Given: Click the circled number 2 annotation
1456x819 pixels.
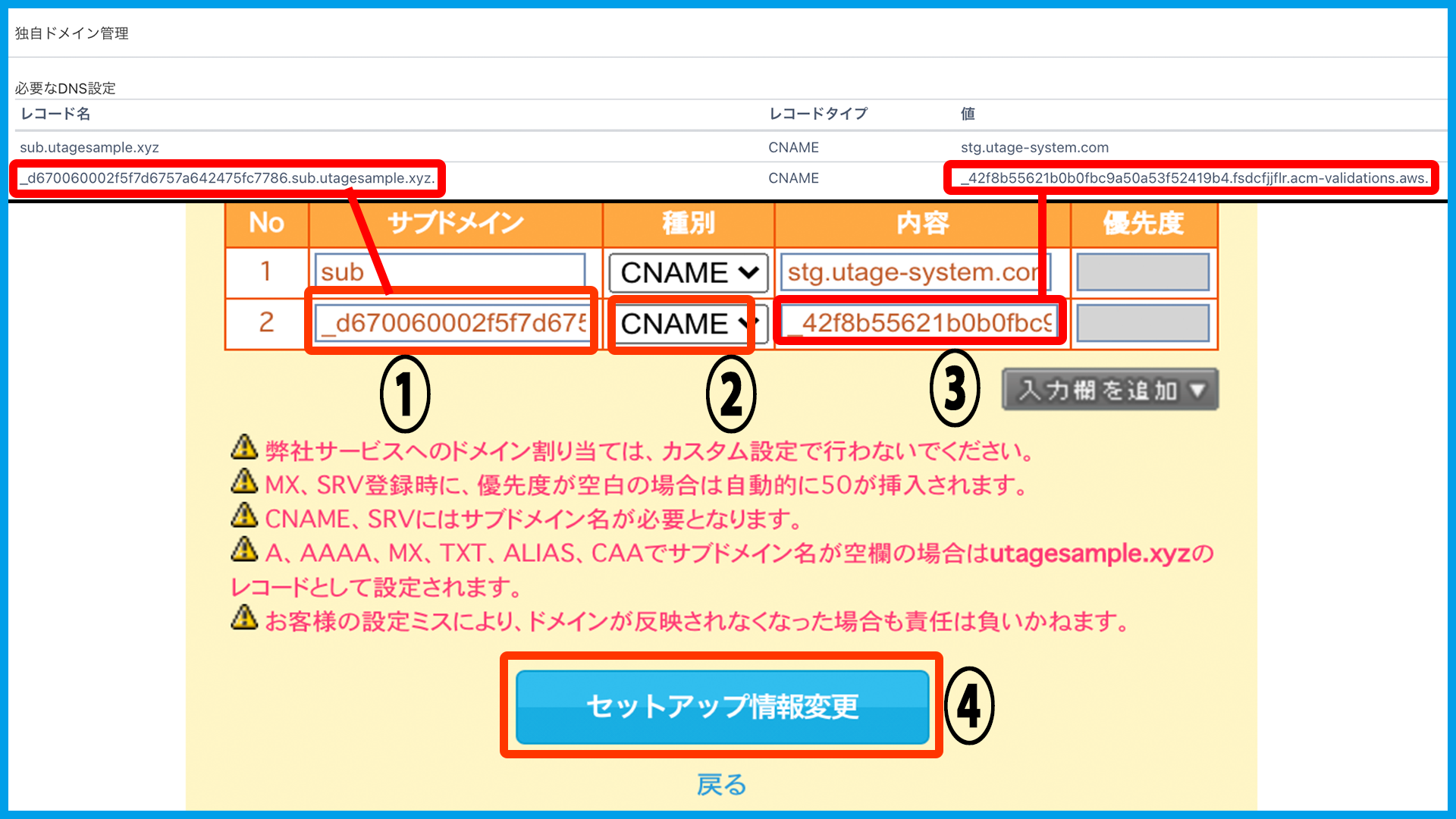Looking at the screenshot, I should tap(731, 394).
